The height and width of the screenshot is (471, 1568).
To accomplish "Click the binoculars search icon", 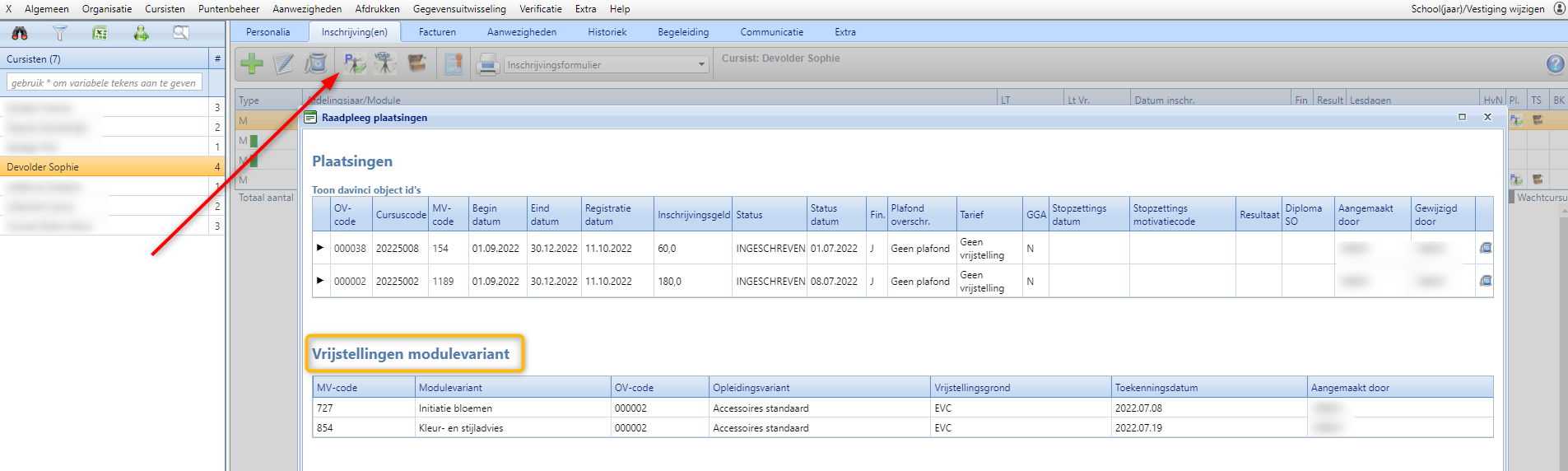I will click(x=20, y=33).
